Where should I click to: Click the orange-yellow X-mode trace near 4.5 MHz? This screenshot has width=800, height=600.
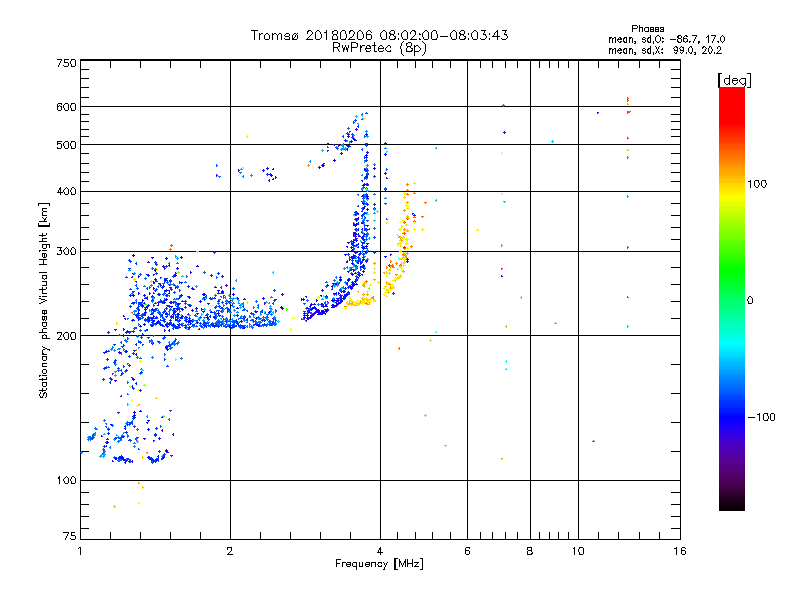click(x=399, y=245)
